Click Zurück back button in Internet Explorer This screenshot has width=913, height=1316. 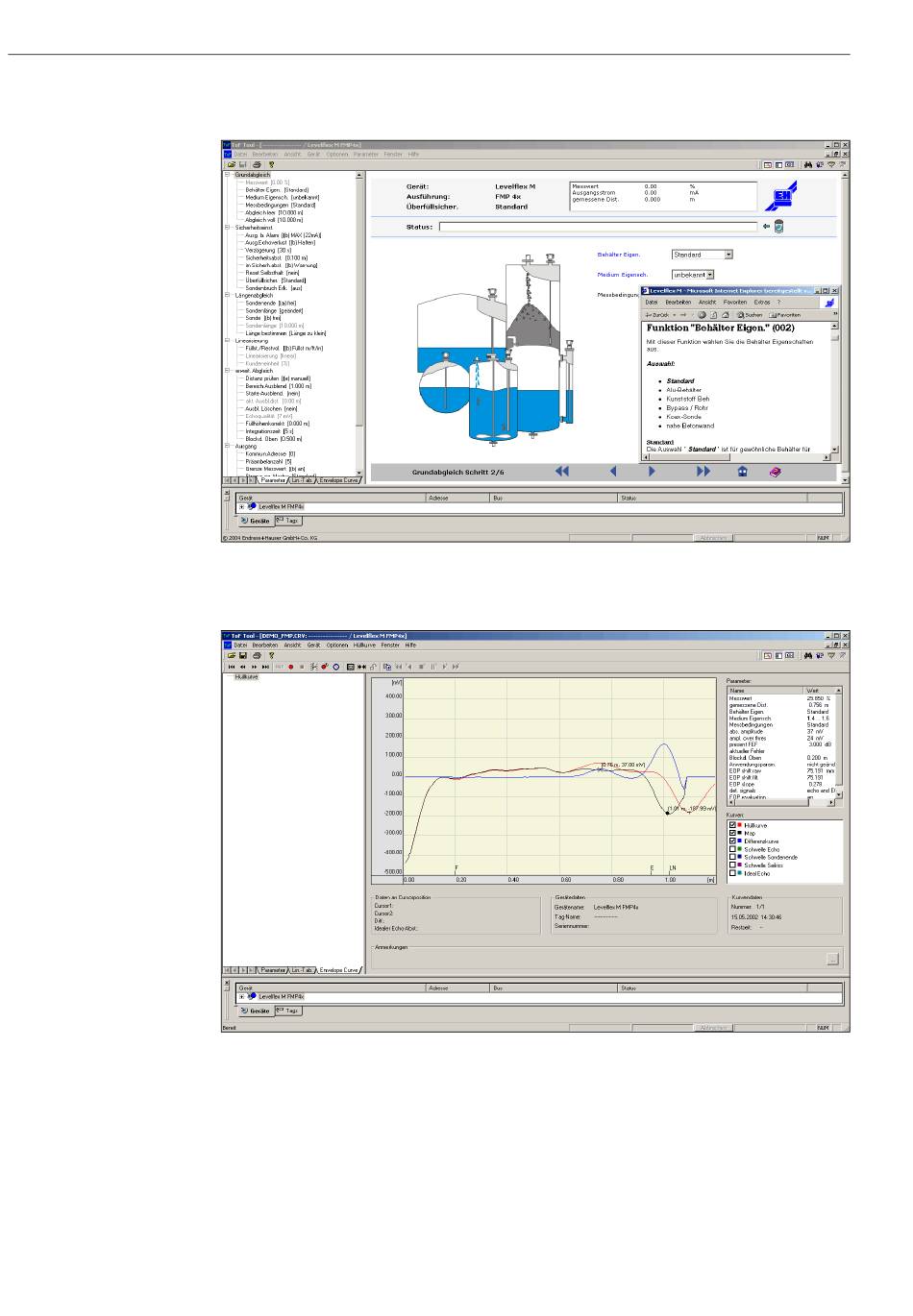(x=658, y=314)
